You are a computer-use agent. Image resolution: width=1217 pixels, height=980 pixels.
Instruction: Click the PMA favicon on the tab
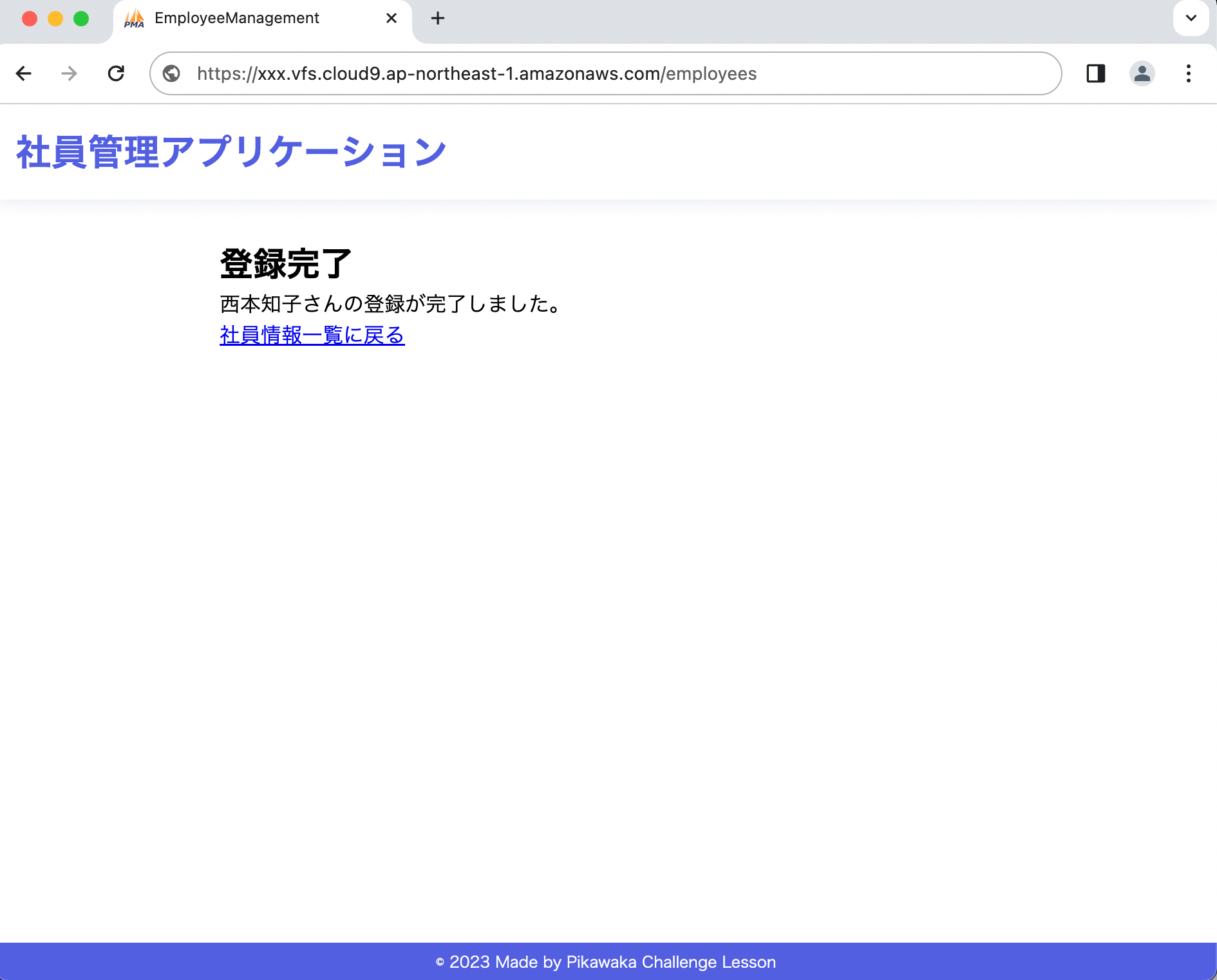pyautogui.click(x=134, y=19)
